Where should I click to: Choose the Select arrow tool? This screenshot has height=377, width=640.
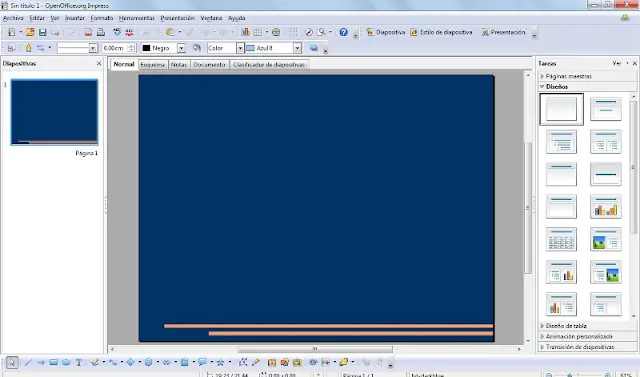click(x=12, y=362)
